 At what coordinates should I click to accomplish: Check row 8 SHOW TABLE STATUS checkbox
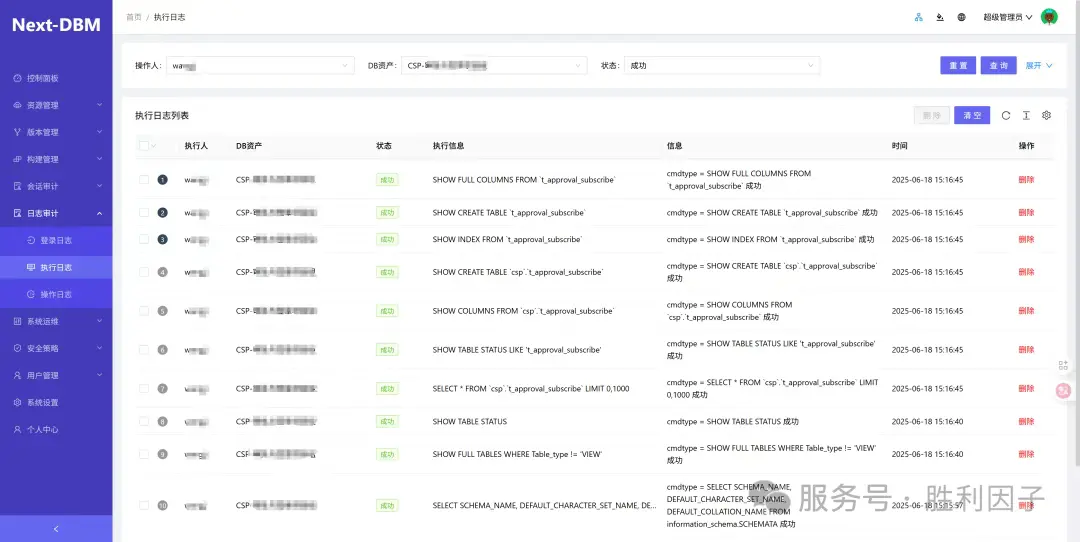144,421
